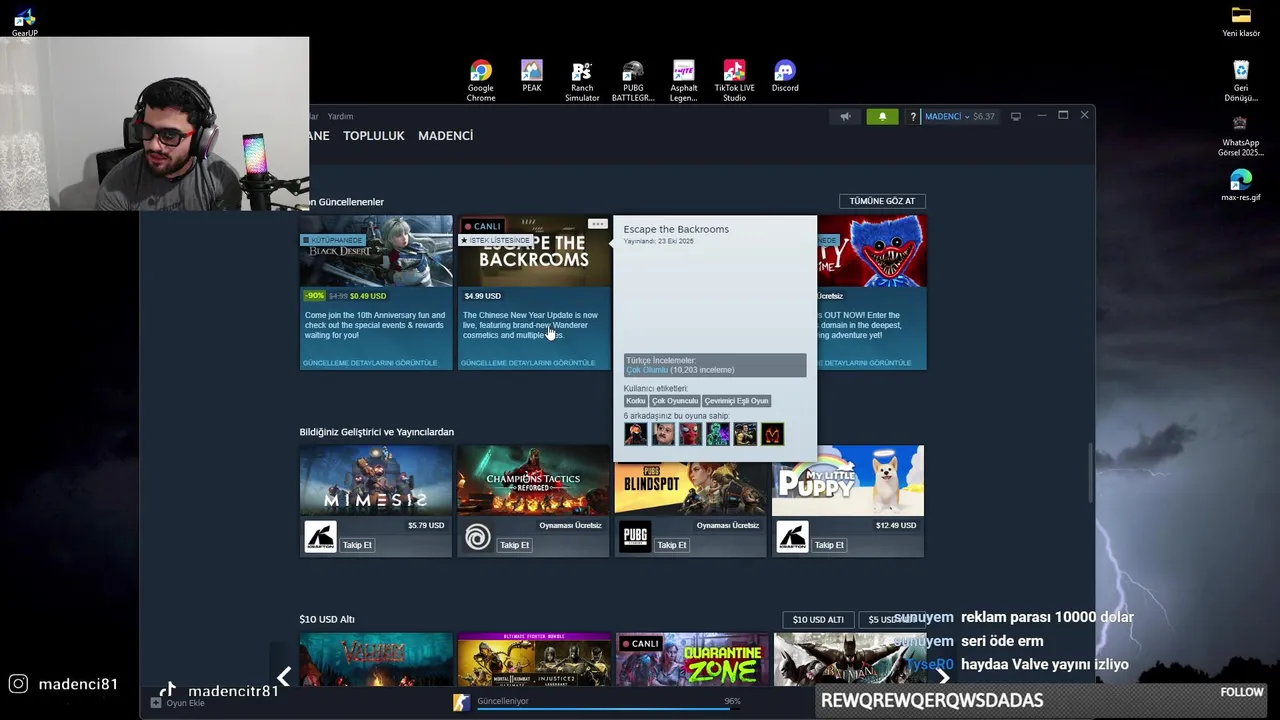The width and height of the screenshot is (1280, 720).
Task: Open Mortal Kombat Injustice bundle thumbnail
Action: point(534,659)
